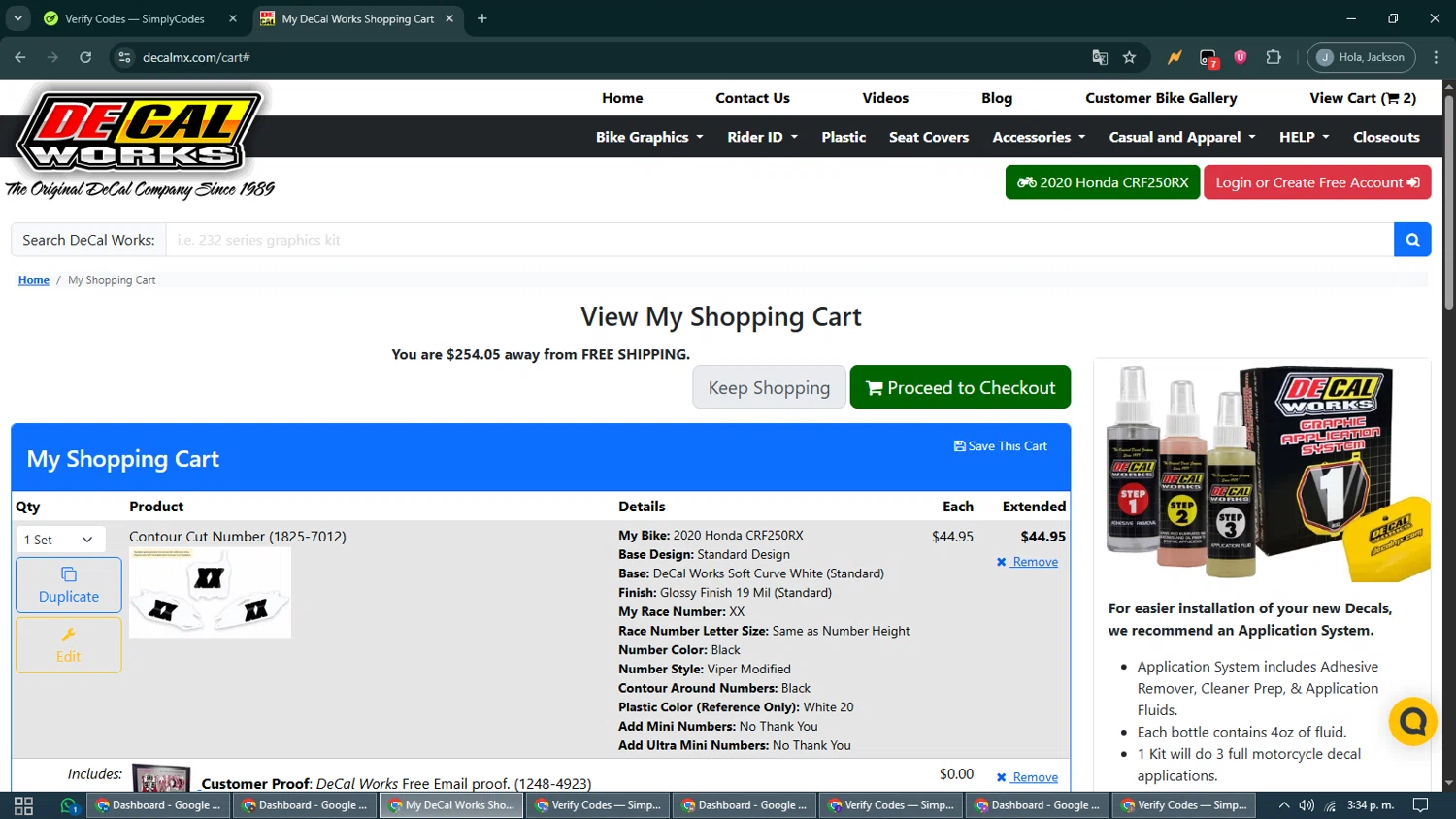Go to Home in top navigation
Viewport: 1456px width, 819px height.
tap(622, 98)
